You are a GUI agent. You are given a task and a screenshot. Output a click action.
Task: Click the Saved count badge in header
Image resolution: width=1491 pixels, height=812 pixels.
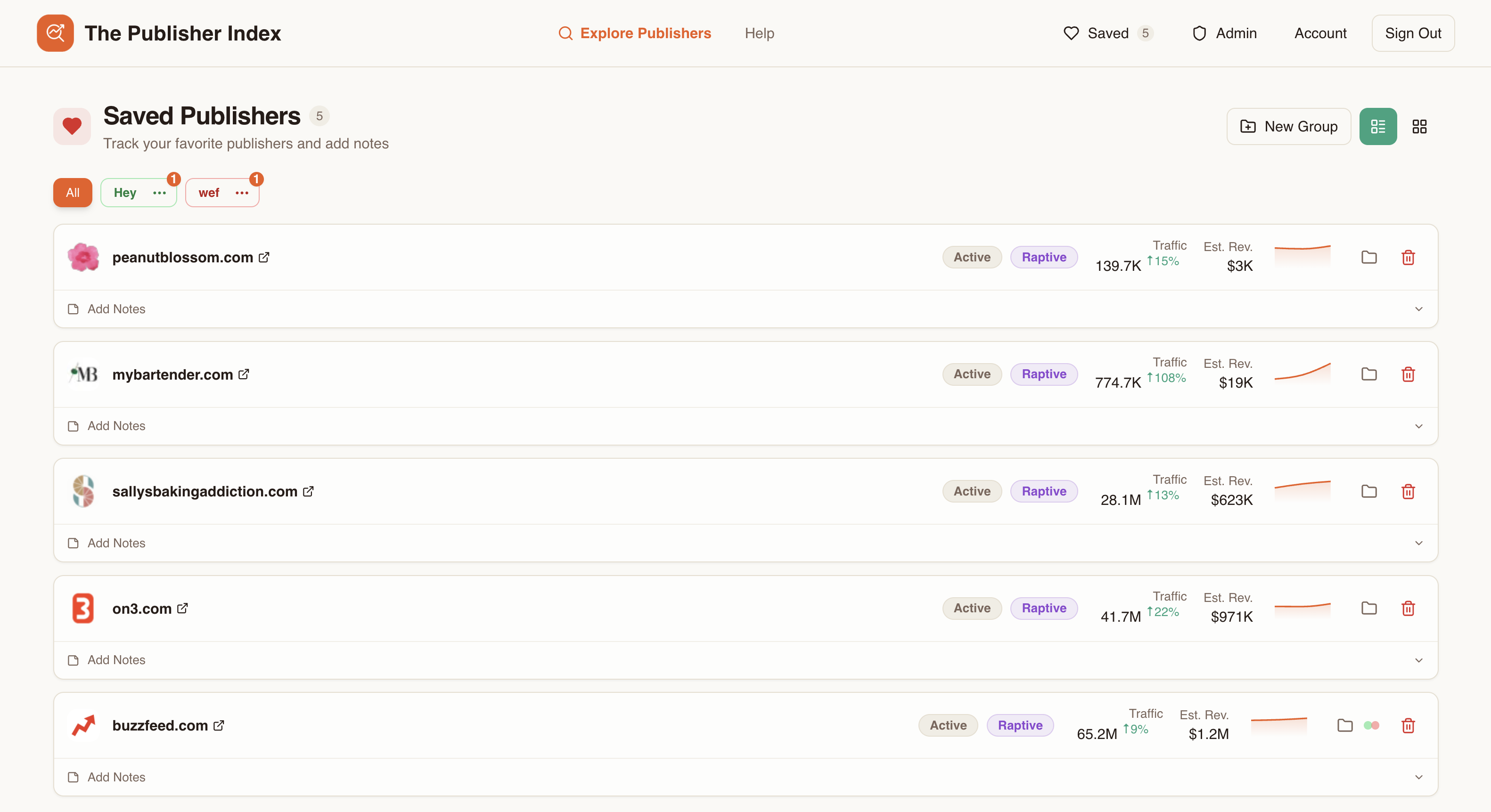(x=1145, y=33)
